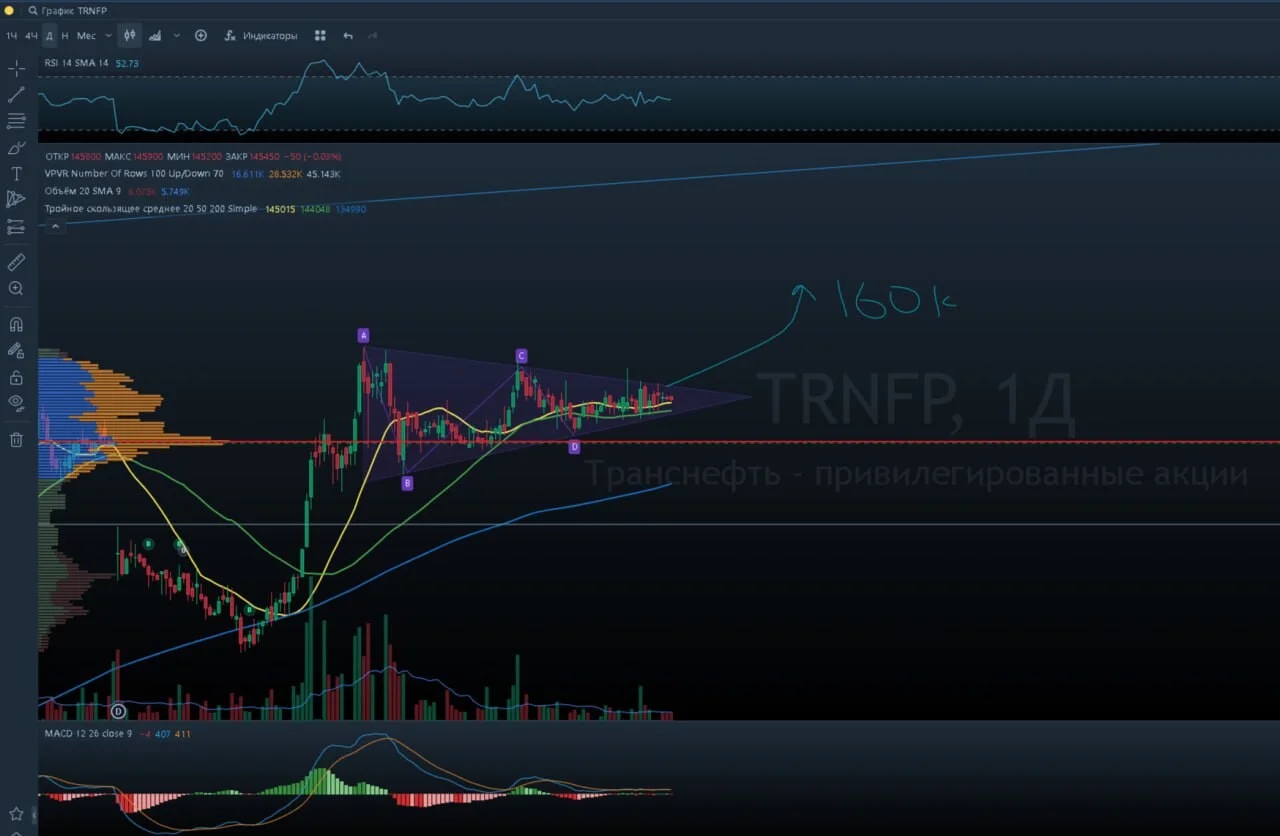Click the redo arrow icon
The image size is (1280, 836).
pyautogui.click(x=373, y=35)
